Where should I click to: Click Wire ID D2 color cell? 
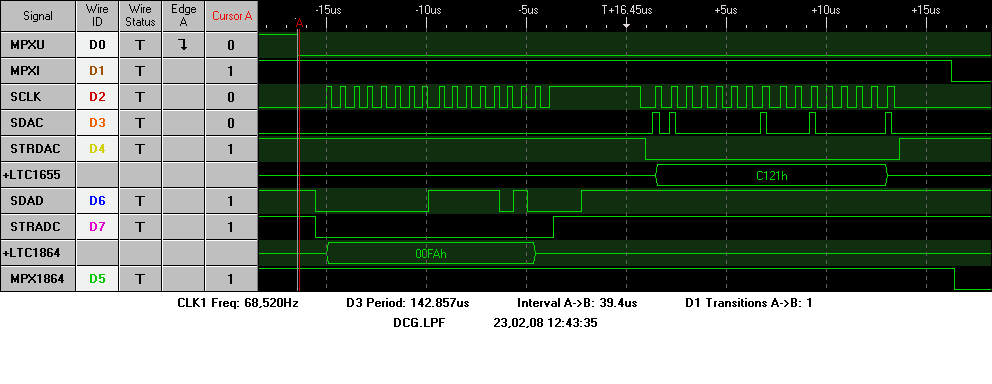[x=97, y=97]
